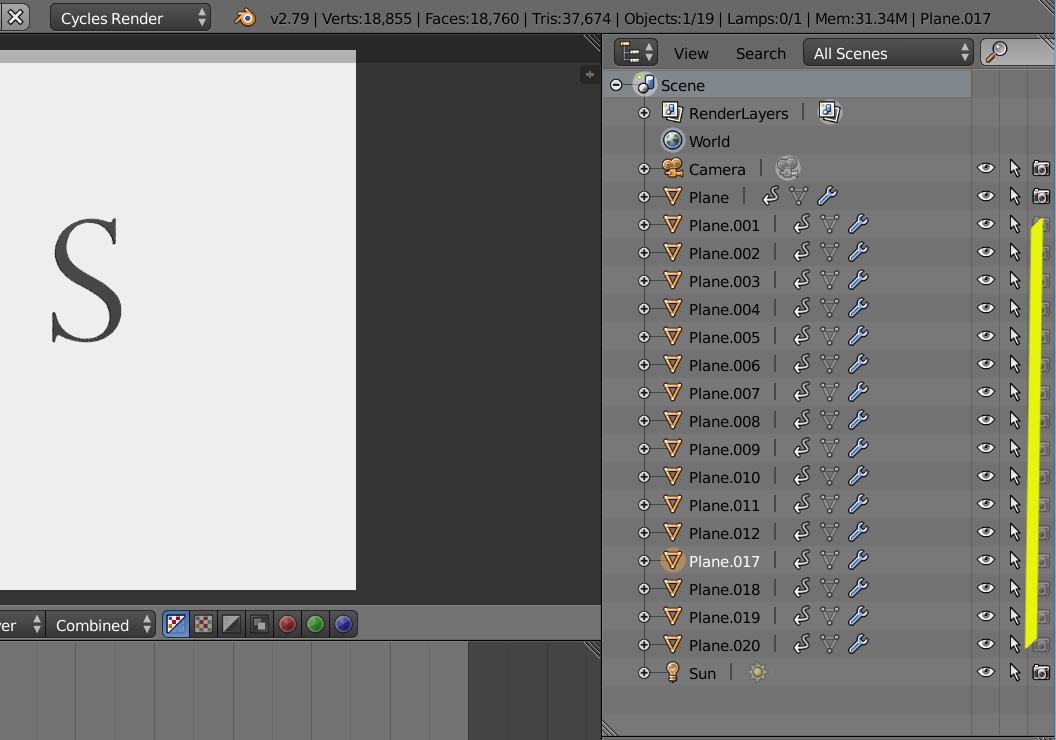Disable Camera renderability in outliner
Viewport: 1056px width, 740px height.
coord(1042,169)
